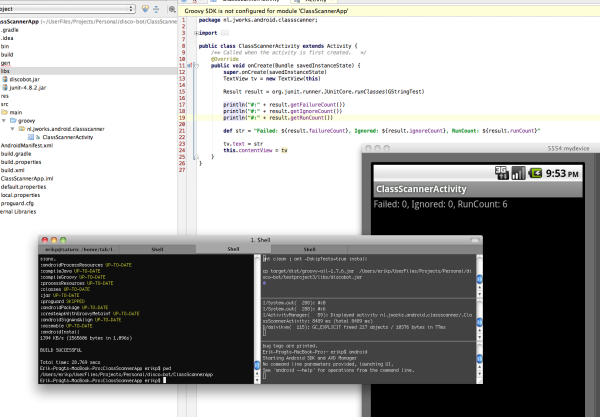Click the battery charging icon in emulator
The height and width of the screenshot is (417, 600).
535,173
